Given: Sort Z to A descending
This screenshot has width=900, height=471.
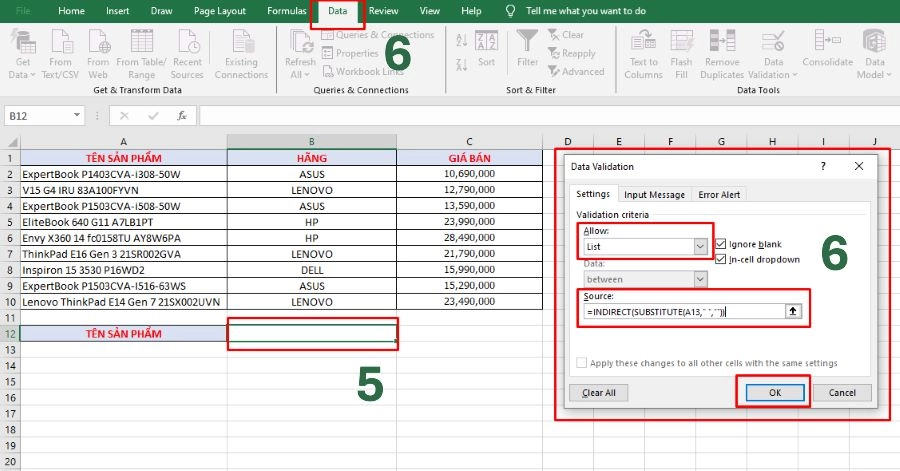Looking at the screenshot, I should 461,64.
